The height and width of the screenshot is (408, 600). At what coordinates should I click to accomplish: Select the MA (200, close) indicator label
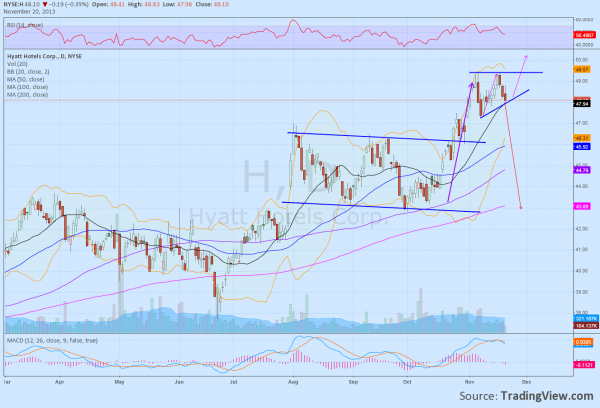point(27,95)
